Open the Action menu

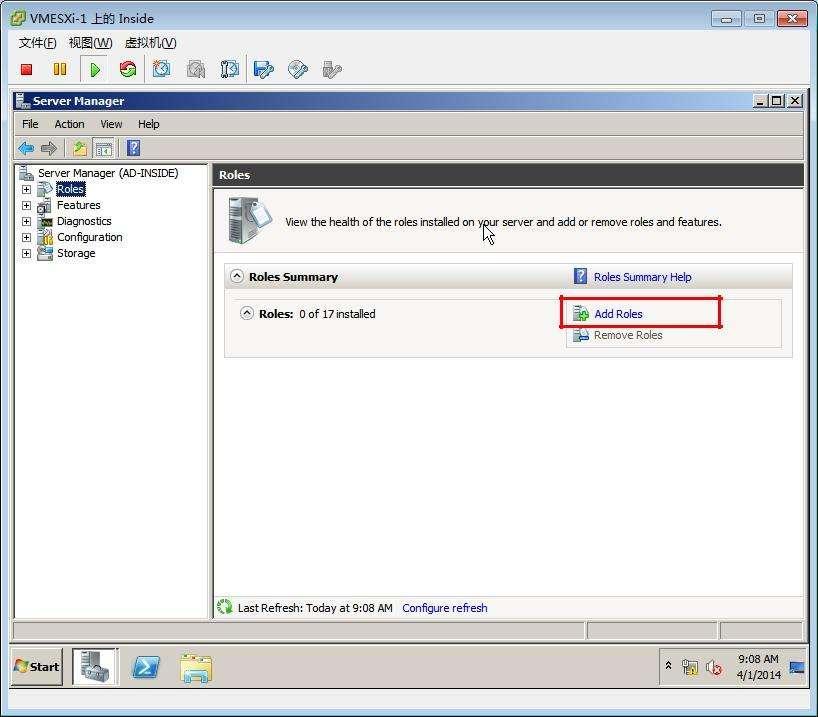(x=69, y=124)
